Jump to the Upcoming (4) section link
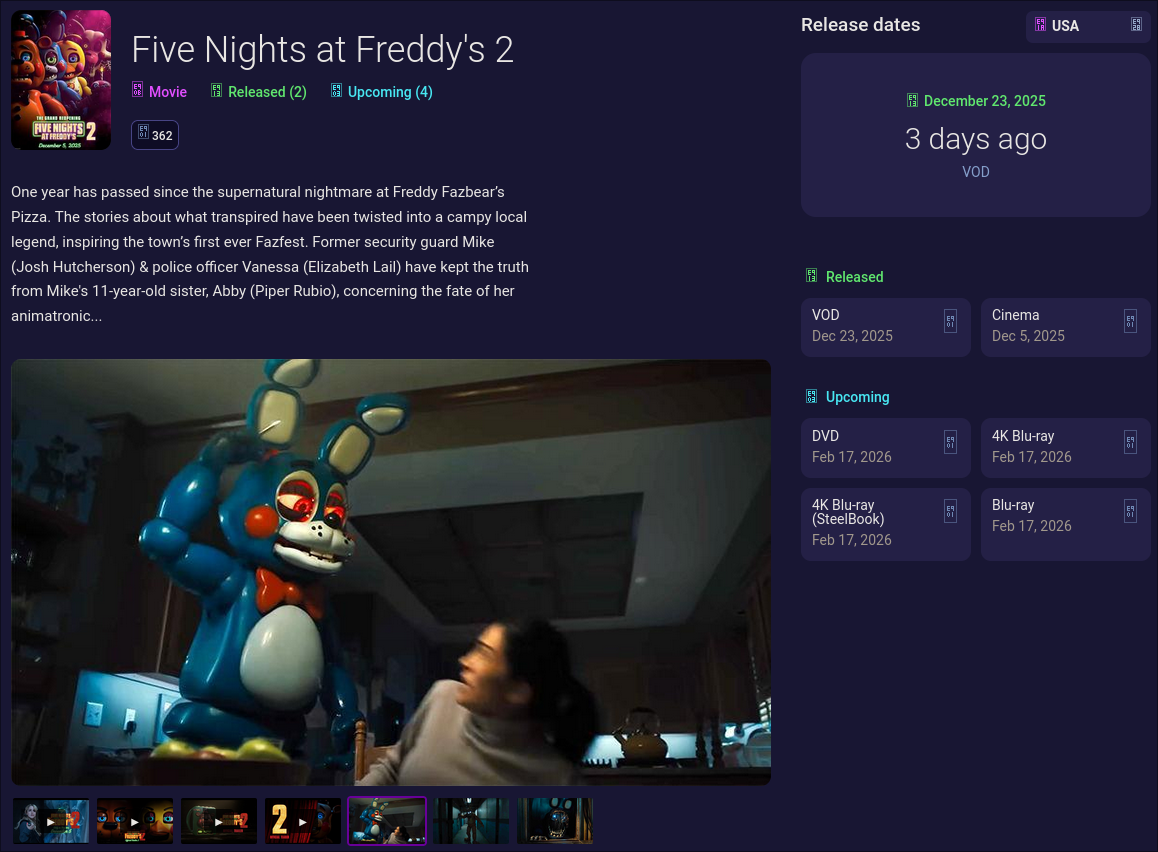This screenshot has height=852, width=1158. tap(382, 92)
